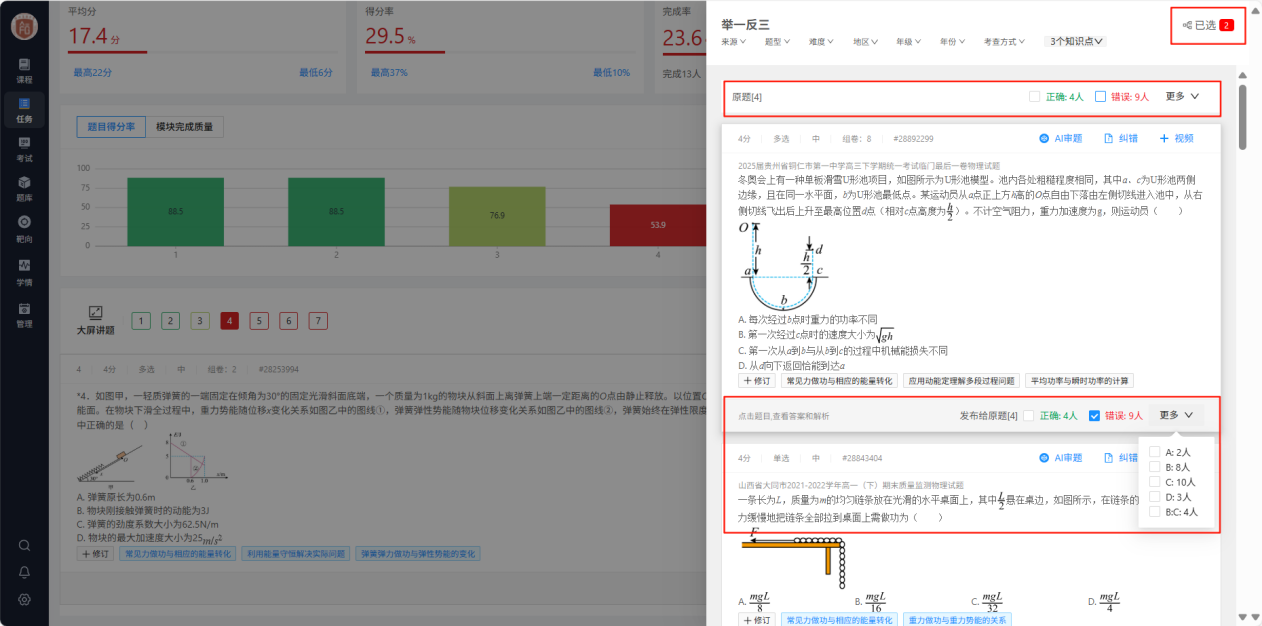The image size is (1262, 626).
Task: Check option D: 3人
Action: pos(1155,497)
